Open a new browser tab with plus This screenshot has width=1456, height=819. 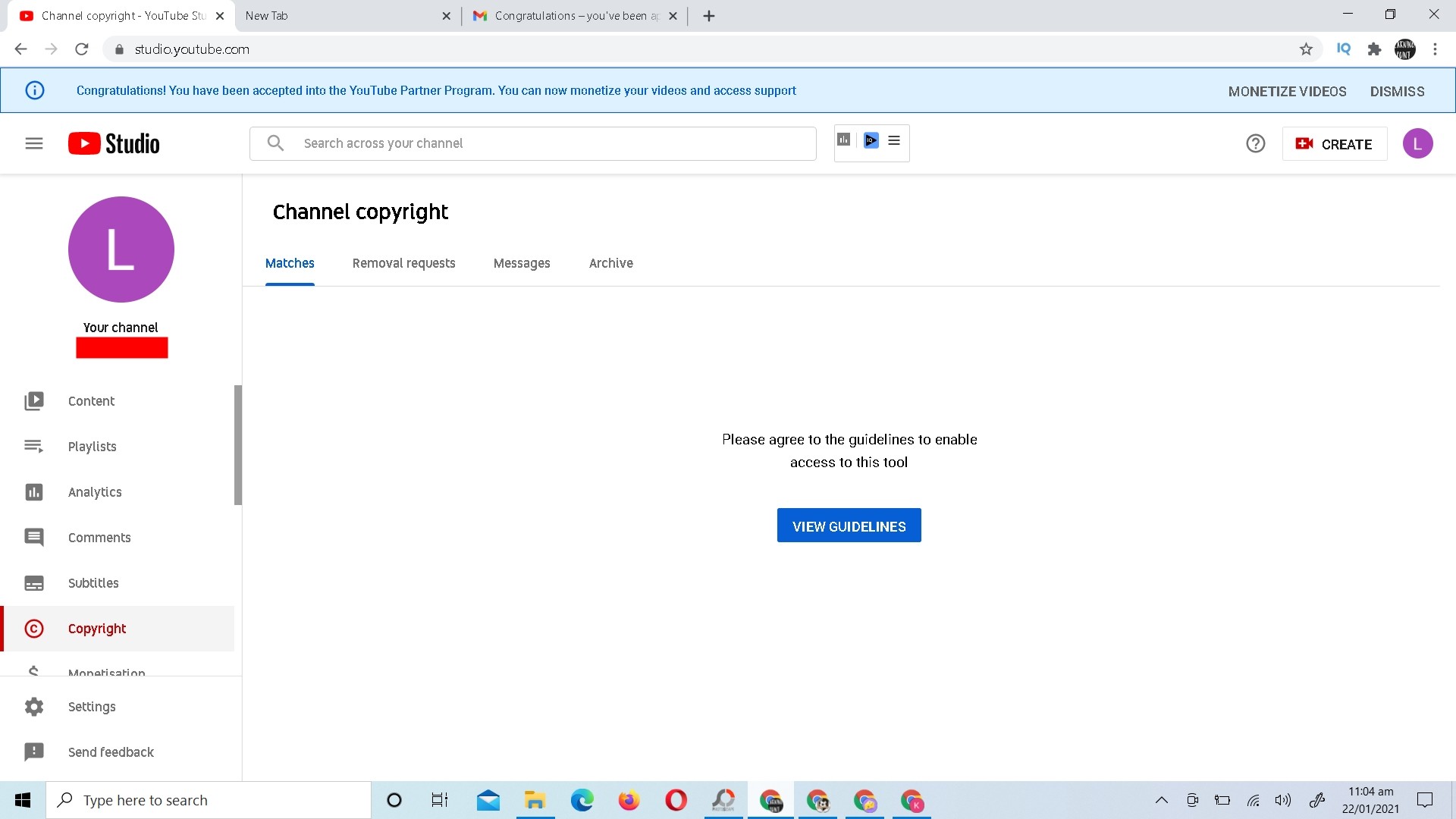click(709, 16)
